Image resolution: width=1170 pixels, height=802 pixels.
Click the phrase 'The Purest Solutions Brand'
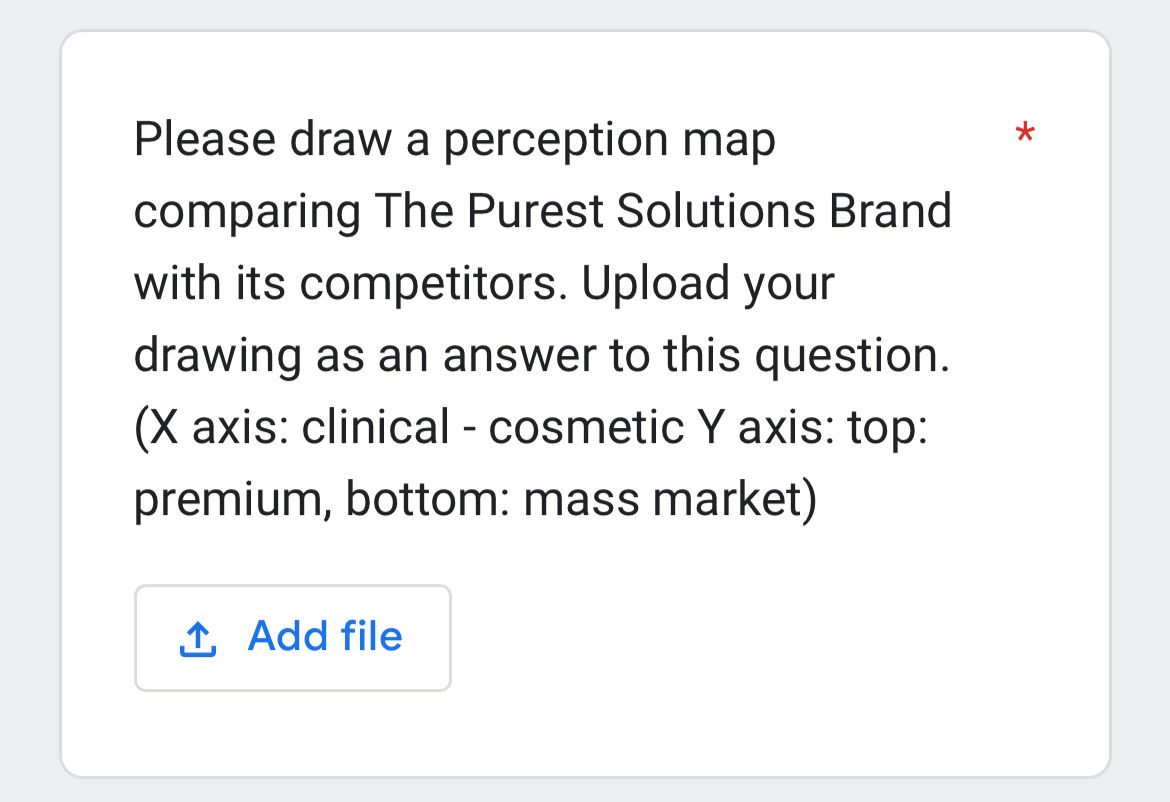(662, 211)
